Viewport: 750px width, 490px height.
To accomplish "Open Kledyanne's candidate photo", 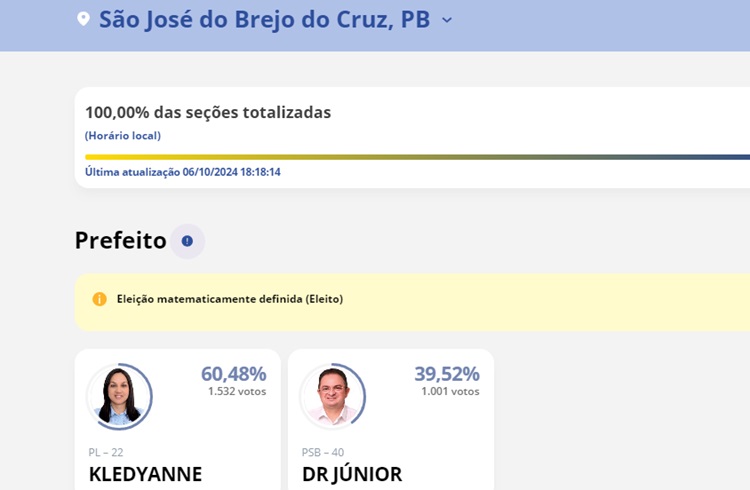I will tap(118, 396).
